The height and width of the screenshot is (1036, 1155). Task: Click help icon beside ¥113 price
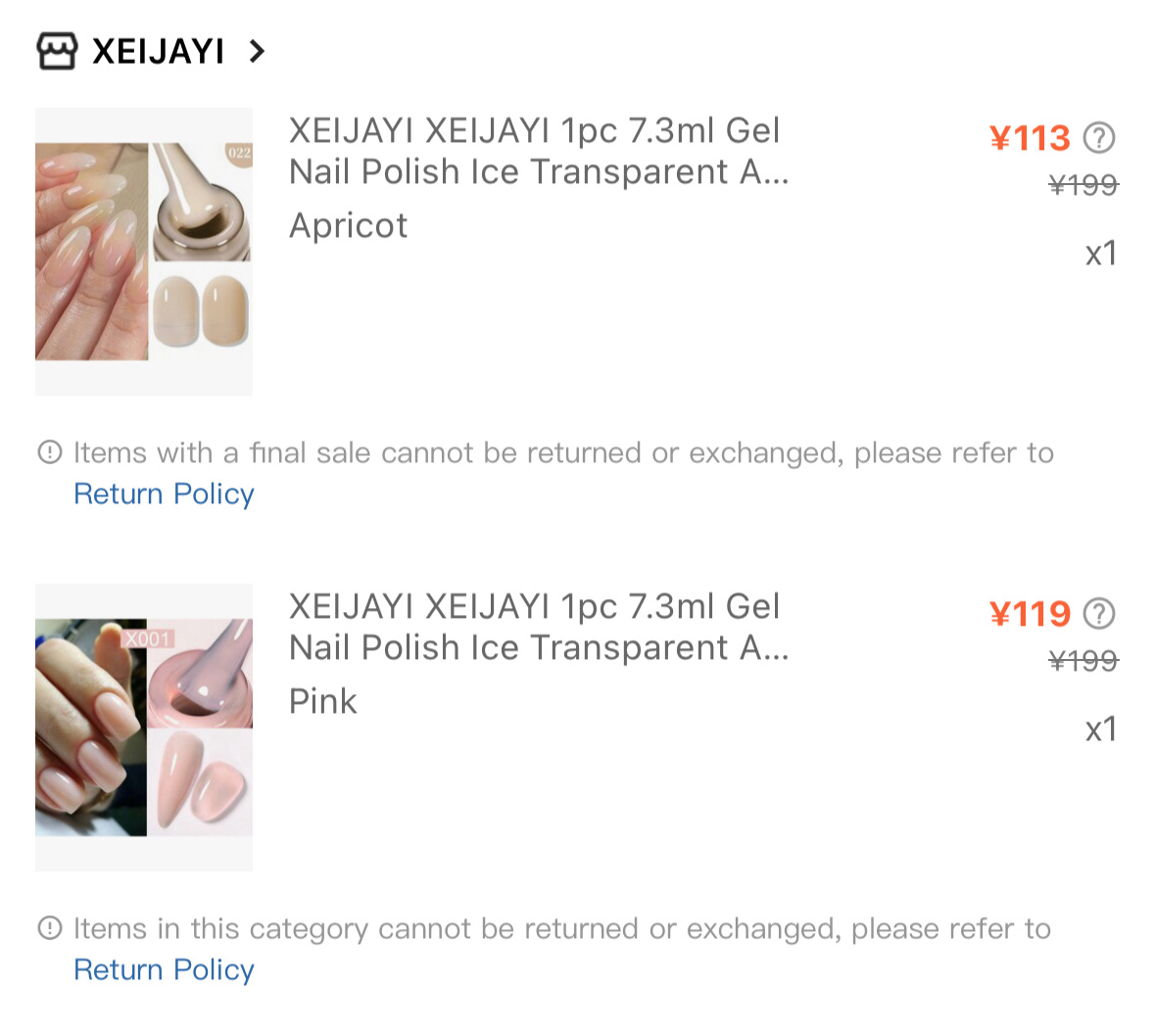(x=1099, y=138)
